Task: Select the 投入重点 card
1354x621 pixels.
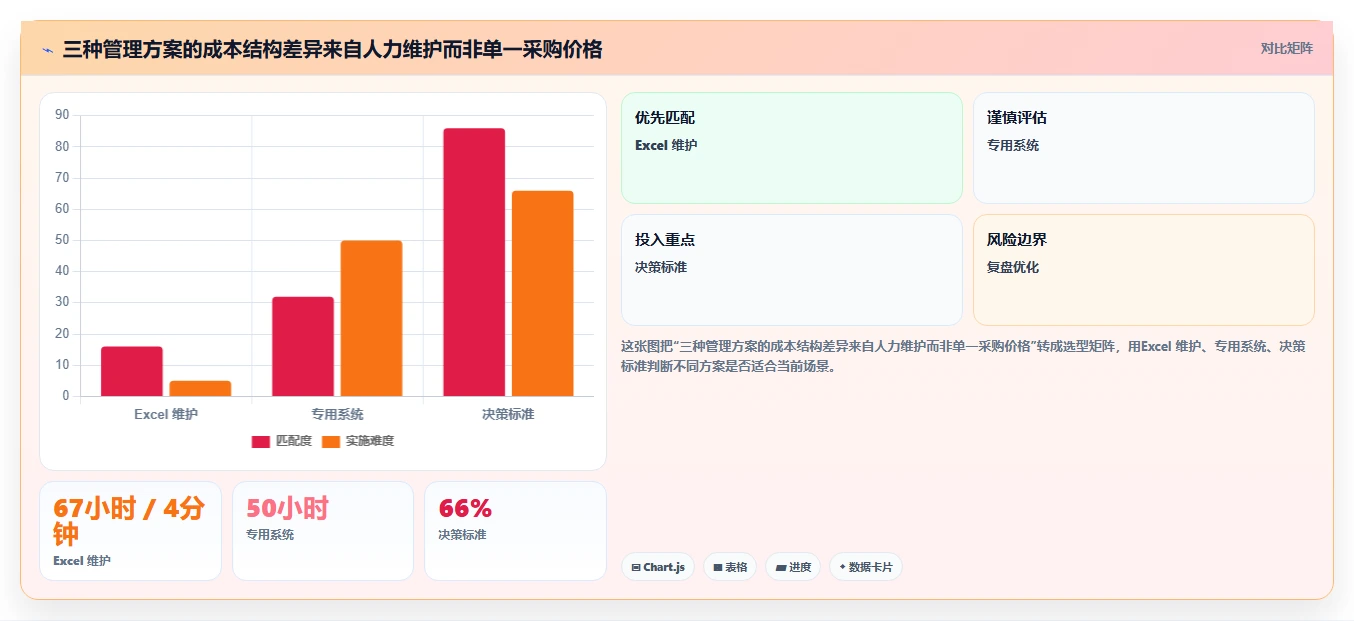Action: [792, 270]
